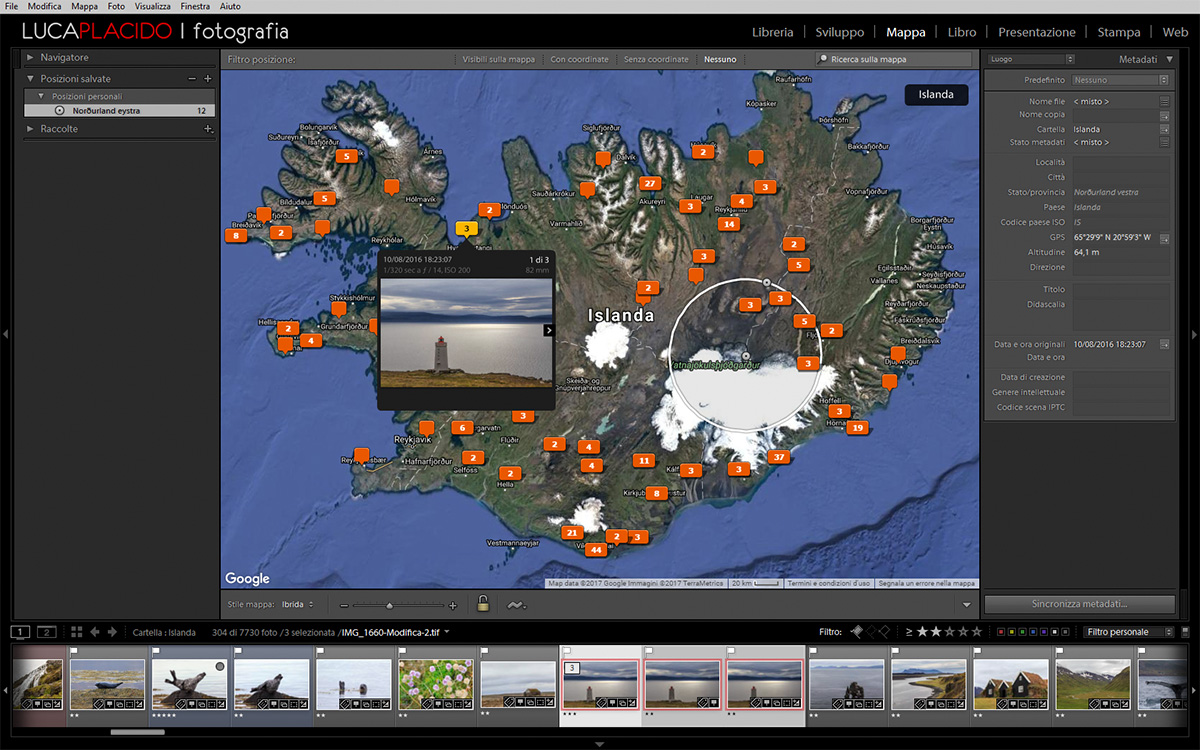The image size is (1200, 750).
Task: Set rating filter to third star
Action: 949,632
